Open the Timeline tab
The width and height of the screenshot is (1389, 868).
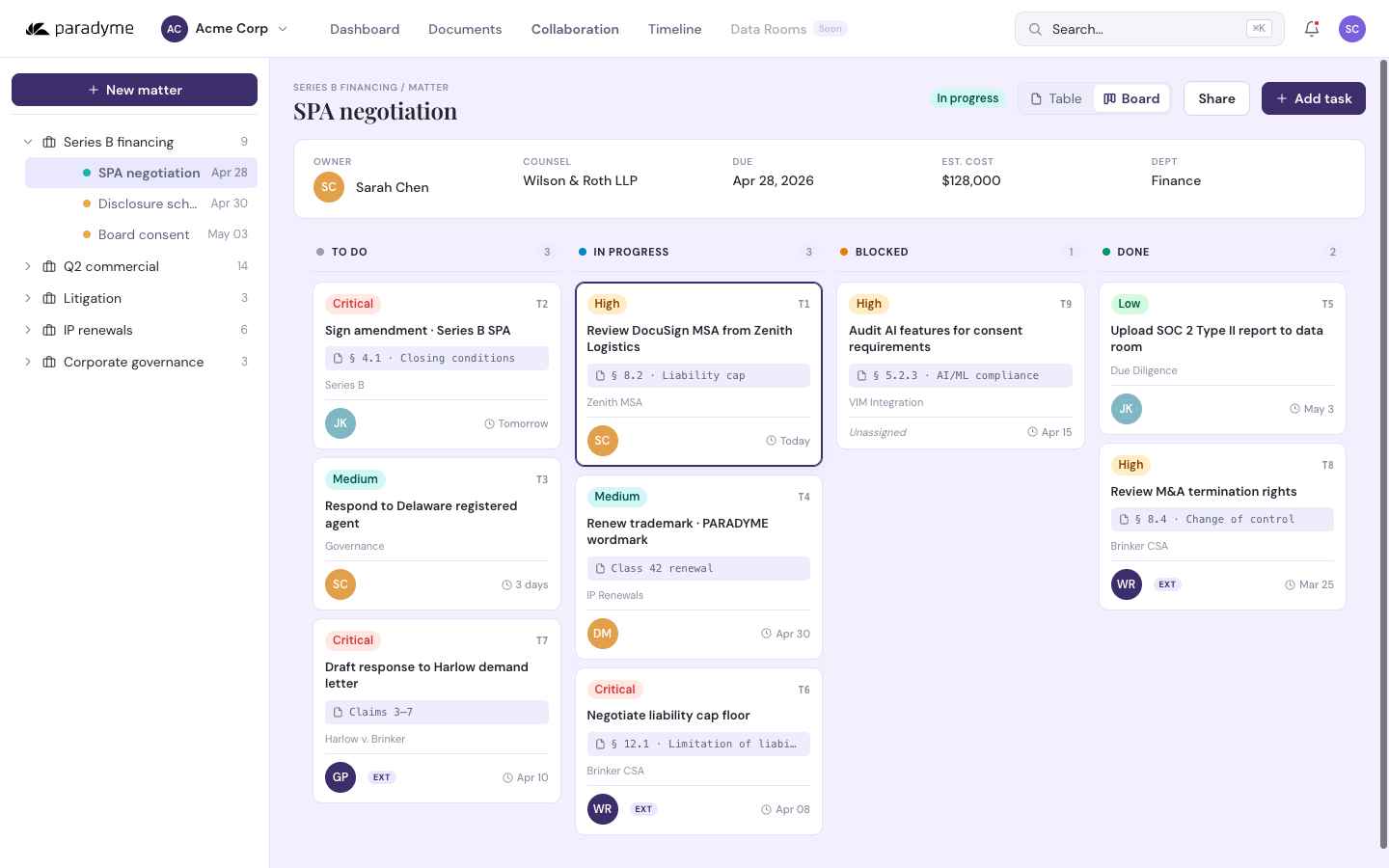(x=674, y=29)
